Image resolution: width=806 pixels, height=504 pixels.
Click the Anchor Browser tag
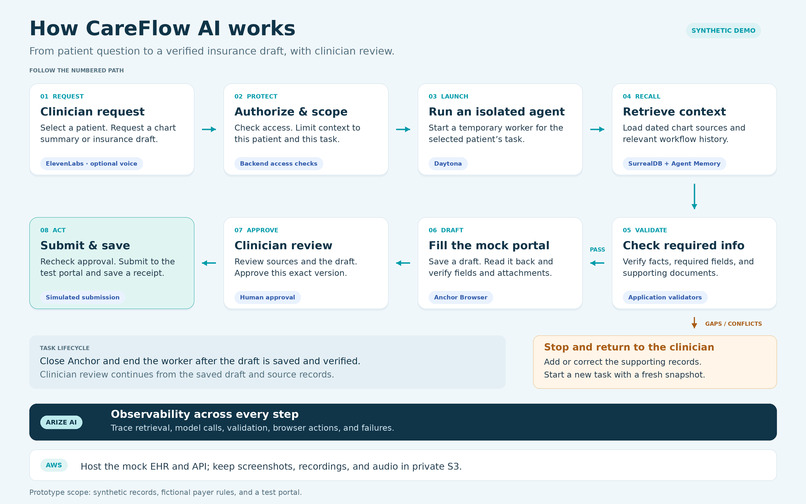[x=461, y=297]
